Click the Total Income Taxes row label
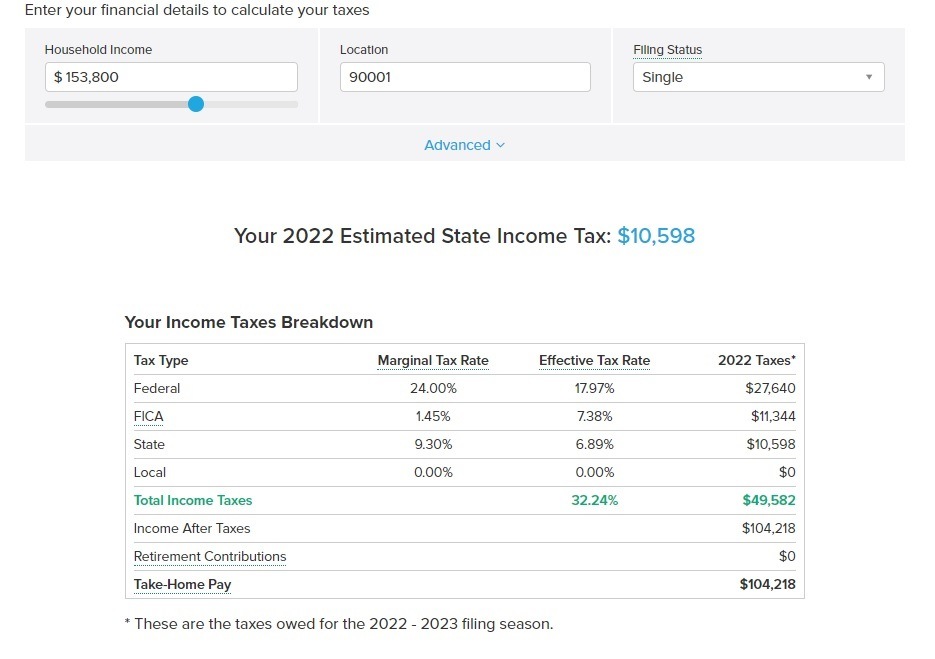This screenshot has height=659, width=935. coord(193,500)
